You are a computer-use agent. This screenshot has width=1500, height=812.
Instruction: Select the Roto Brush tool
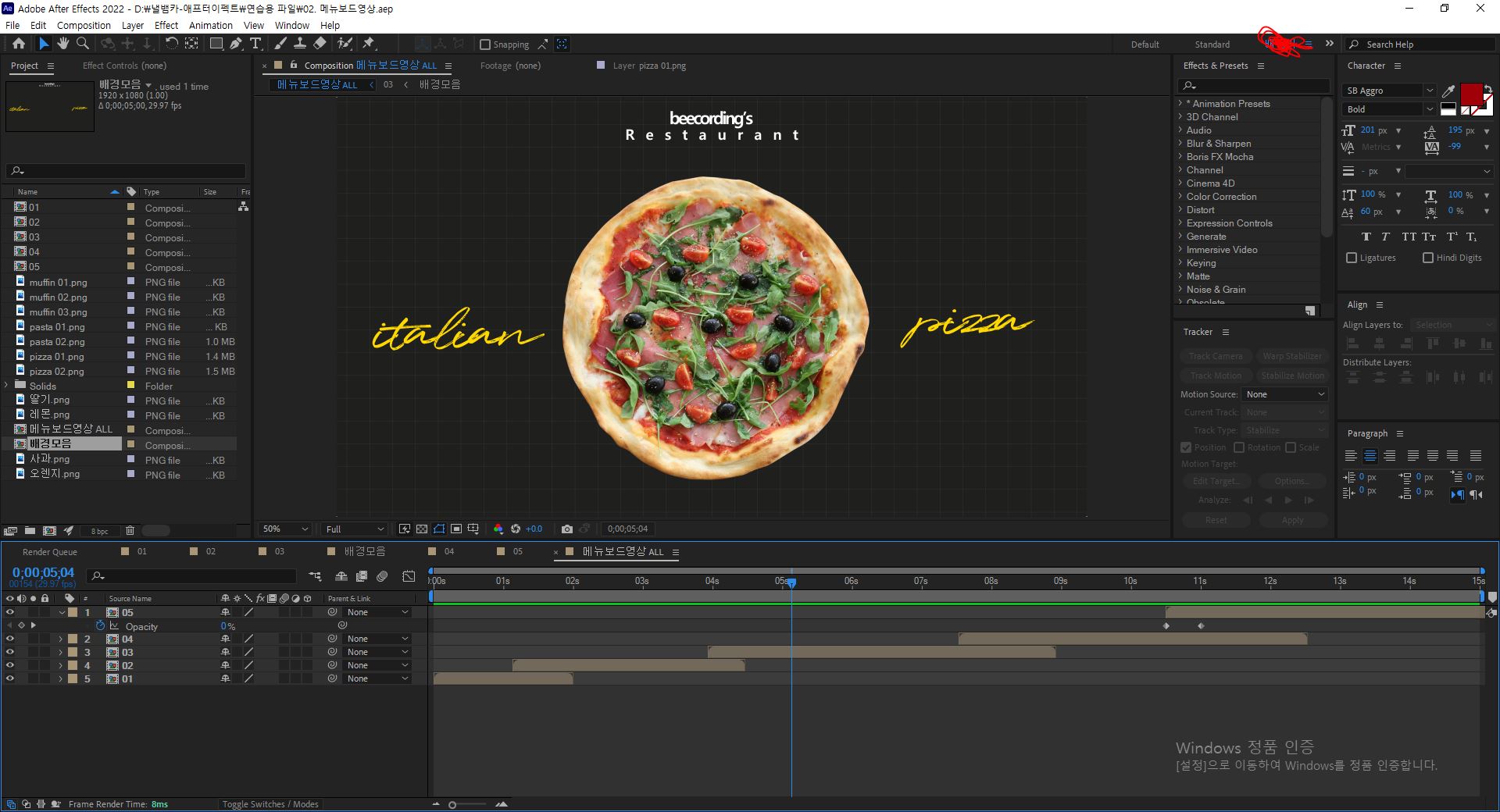coord(345,44)
